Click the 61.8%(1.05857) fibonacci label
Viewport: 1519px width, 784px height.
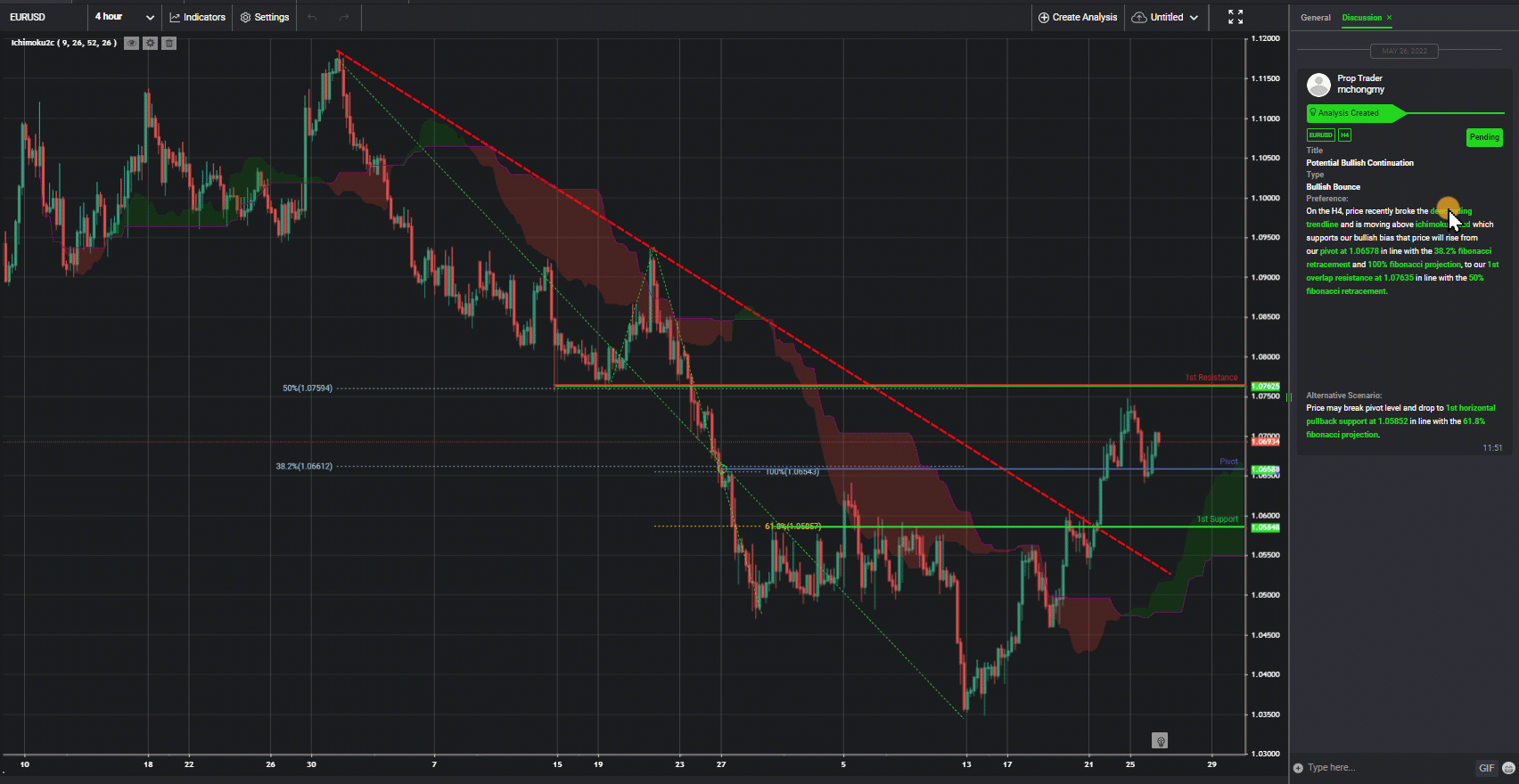click(792, 527)
